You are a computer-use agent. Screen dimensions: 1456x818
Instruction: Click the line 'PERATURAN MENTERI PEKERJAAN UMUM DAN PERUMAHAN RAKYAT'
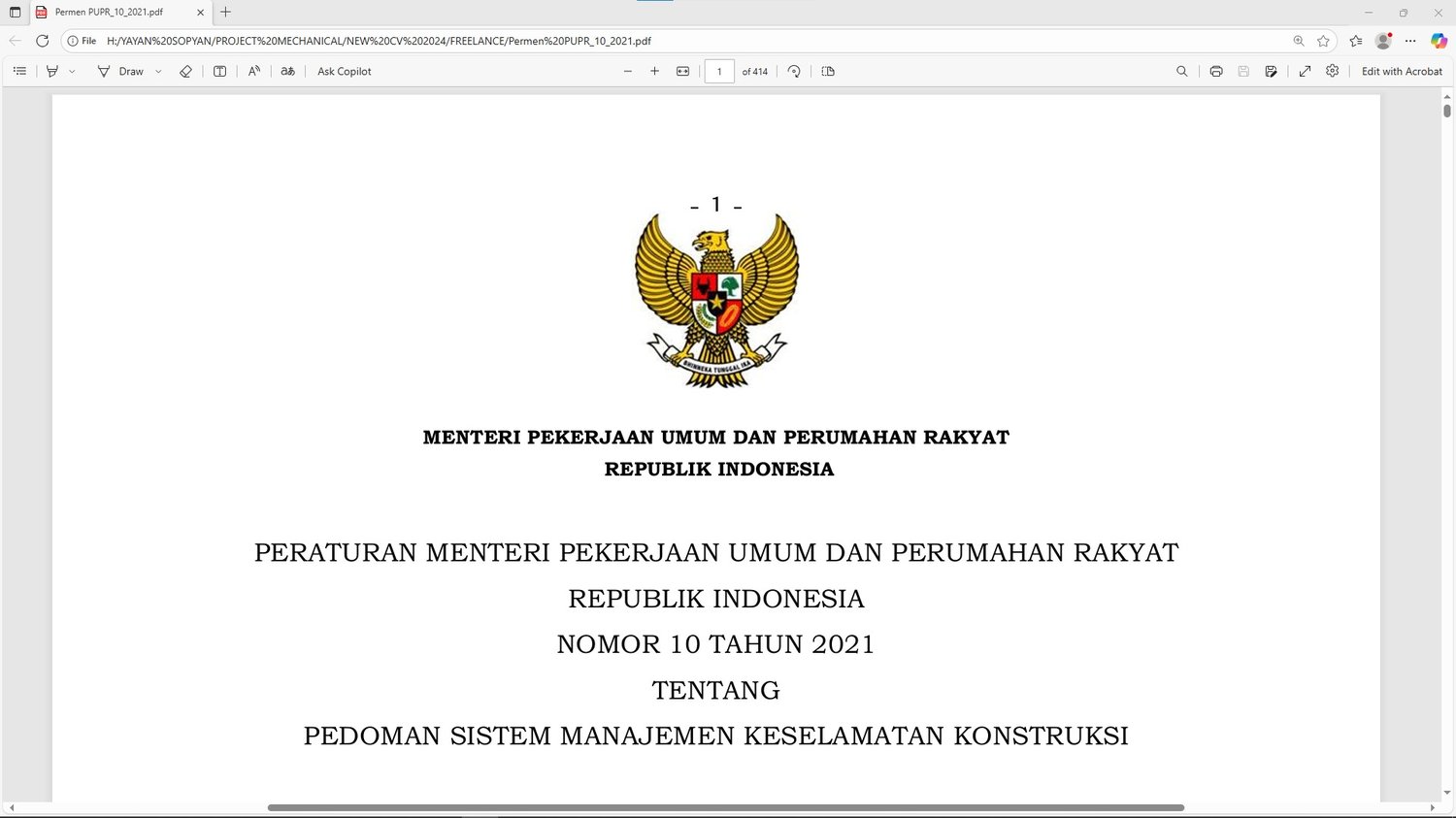[716, 553]
